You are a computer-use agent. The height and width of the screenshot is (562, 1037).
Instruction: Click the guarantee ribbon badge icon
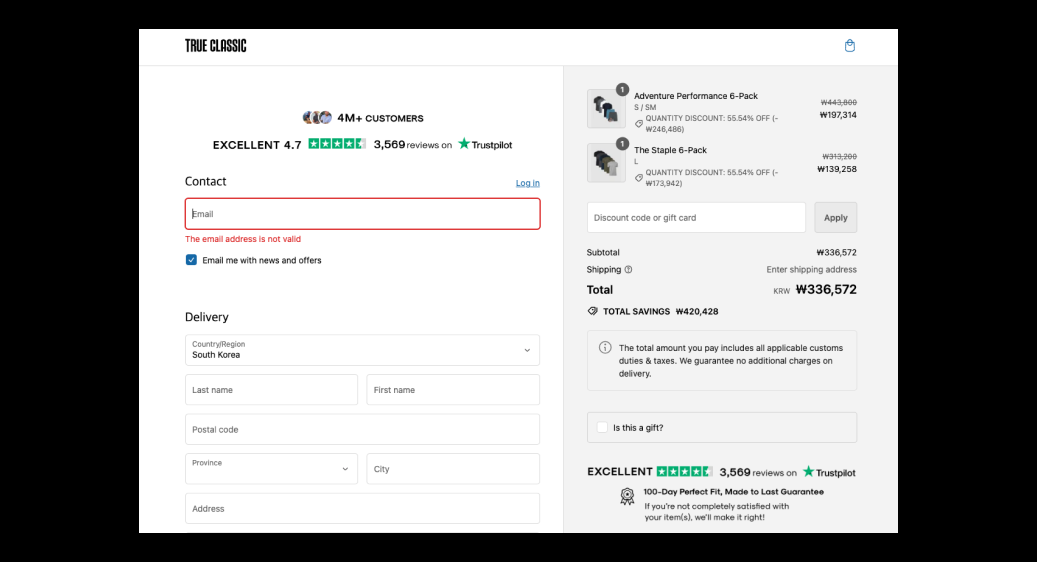627,496
